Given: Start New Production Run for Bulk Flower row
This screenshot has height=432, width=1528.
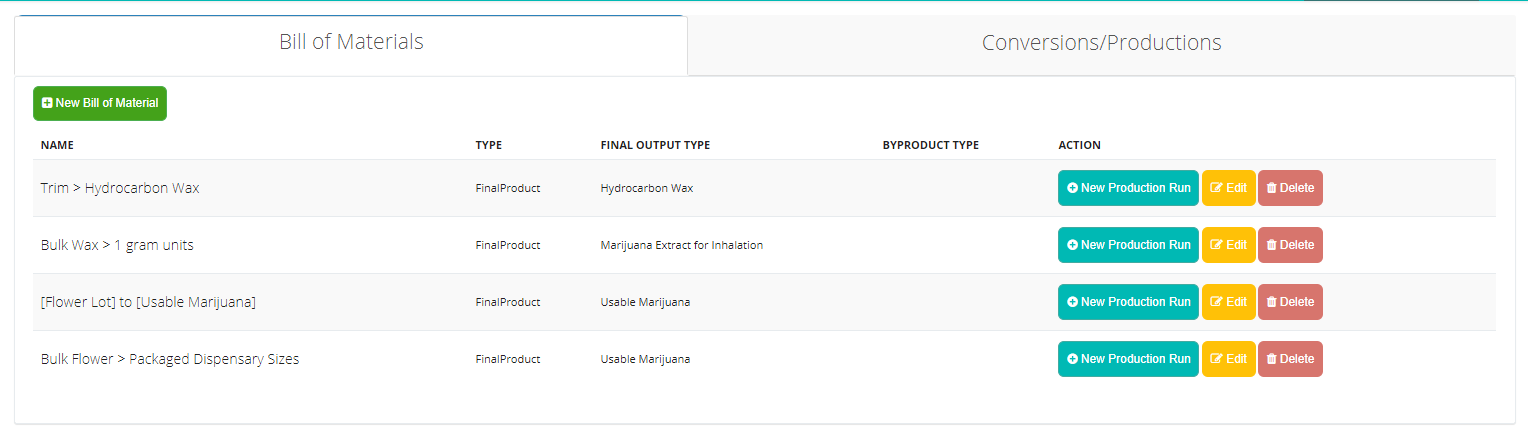Looking at the screenshot, I should 1128,359.
